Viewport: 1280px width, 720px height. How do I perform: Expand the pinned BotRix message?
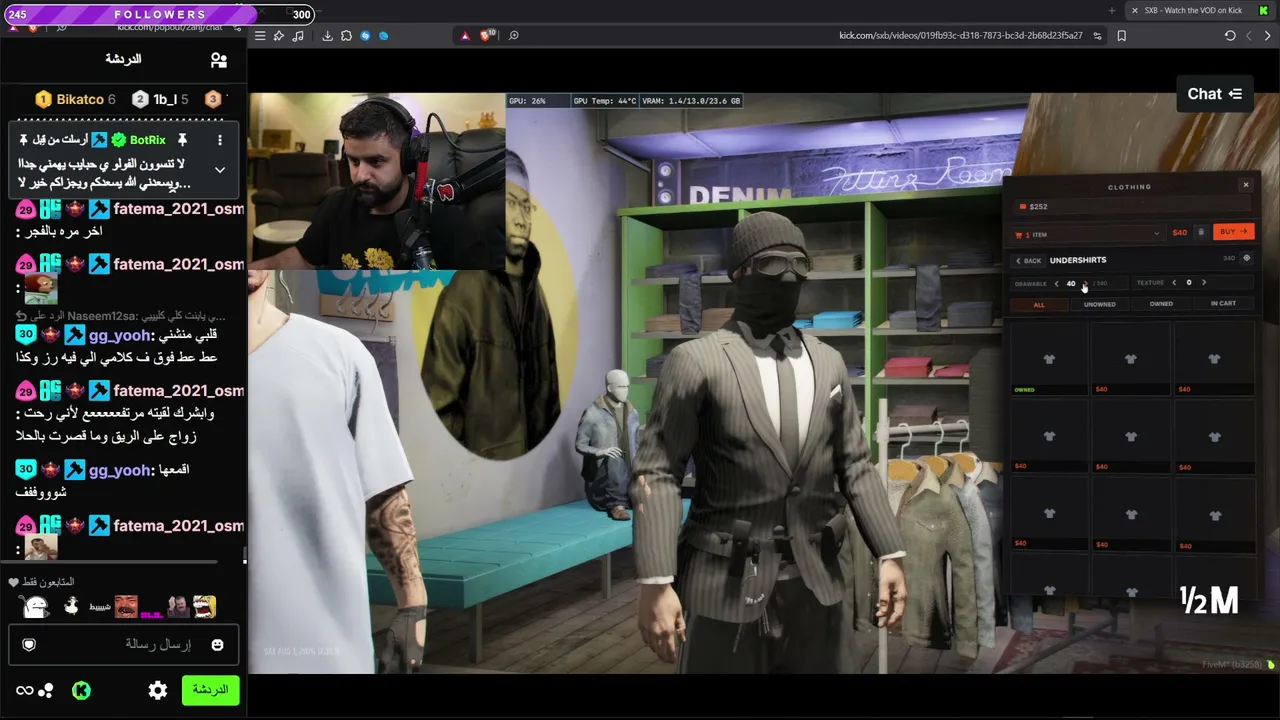click(220, 170)
